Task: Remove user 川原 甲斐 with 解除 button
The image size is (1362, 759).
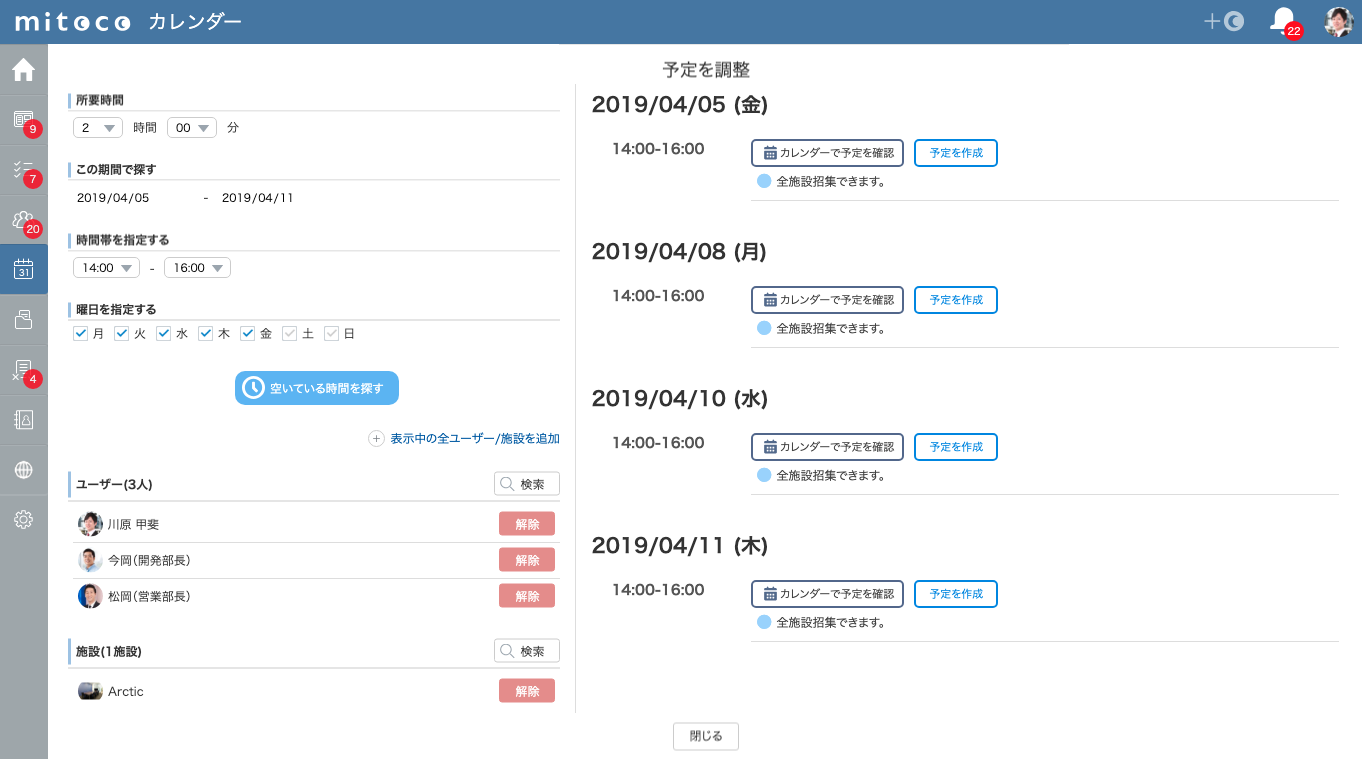Action: click(x=526, y=524)
